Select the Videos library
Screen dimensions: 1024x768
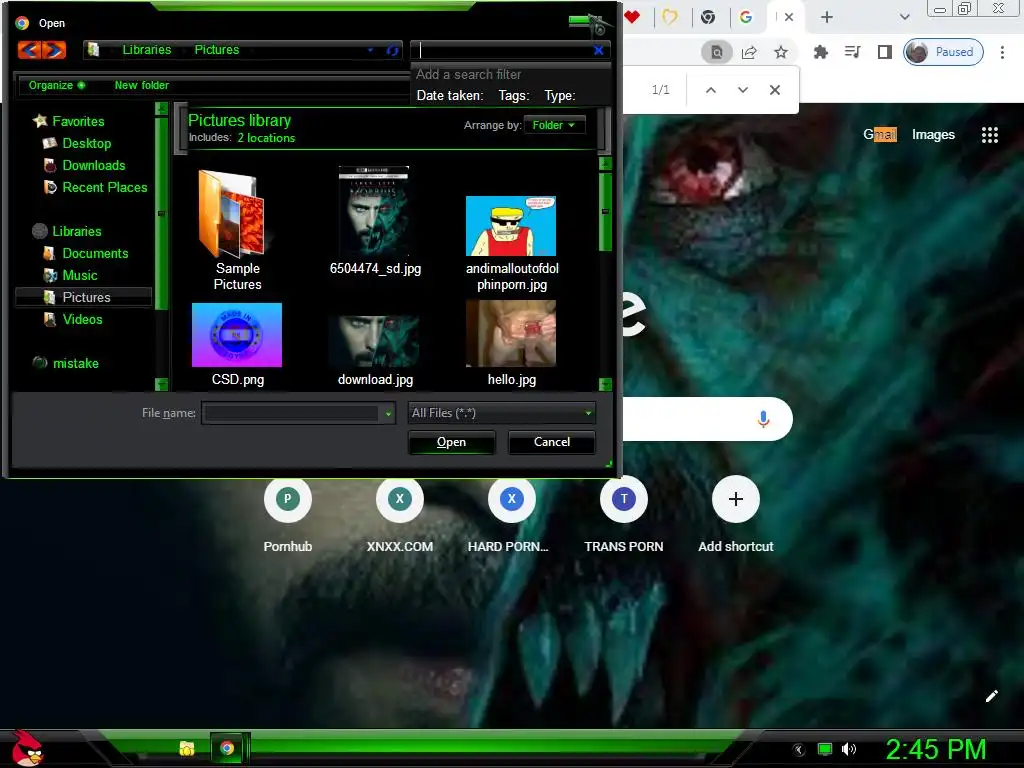(82, 319)
